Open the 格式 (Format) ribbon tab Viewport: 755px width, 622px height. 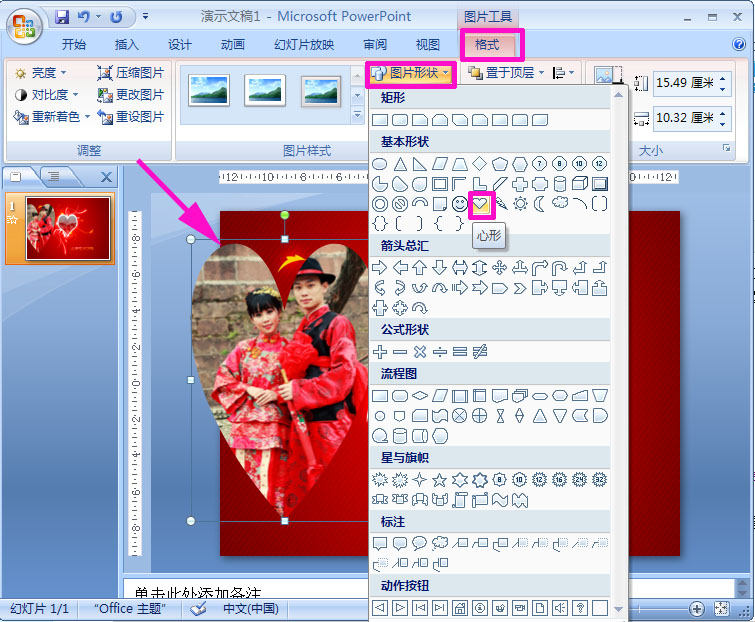[491, 44]
